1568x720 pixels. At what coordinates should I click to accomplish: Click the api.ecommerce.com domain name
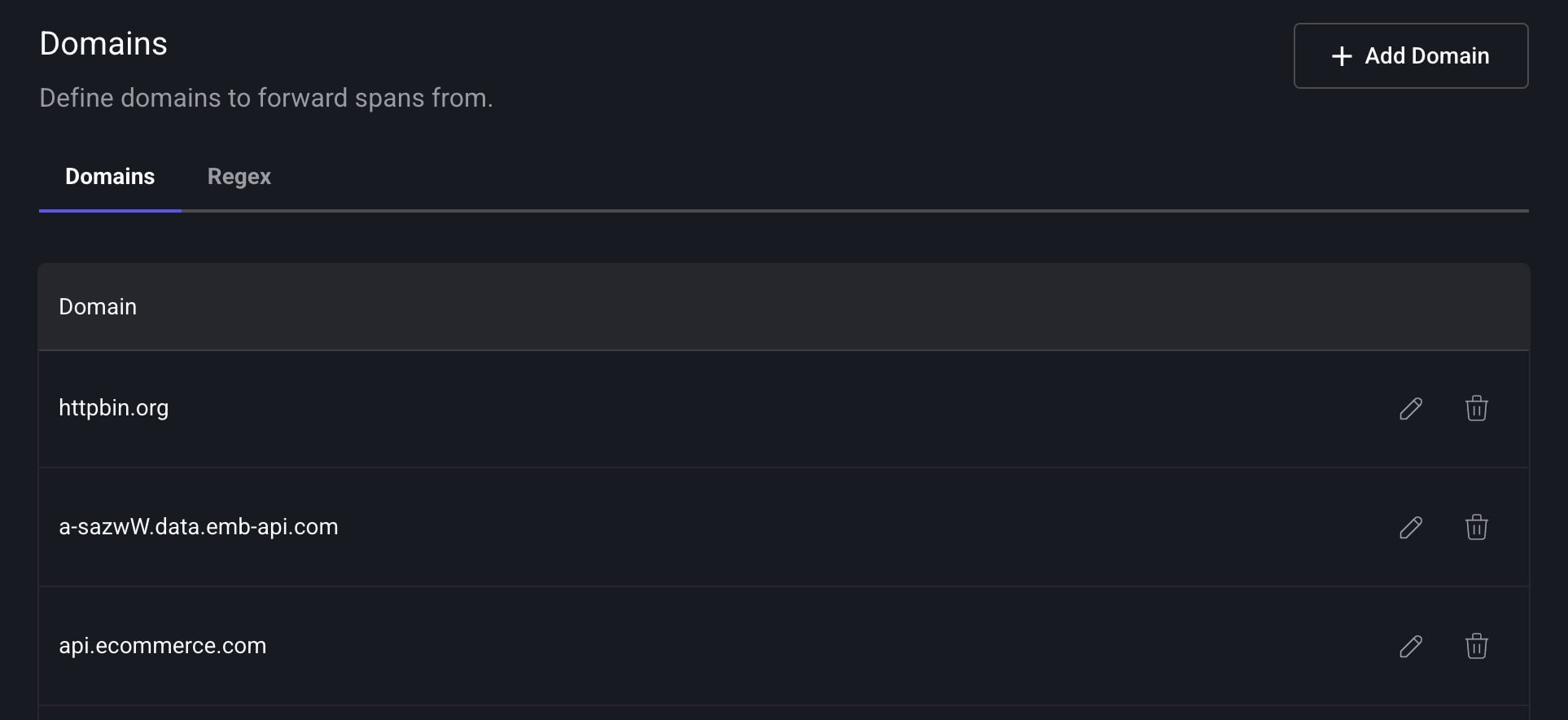pyautogui.click(x=162, y=646)
